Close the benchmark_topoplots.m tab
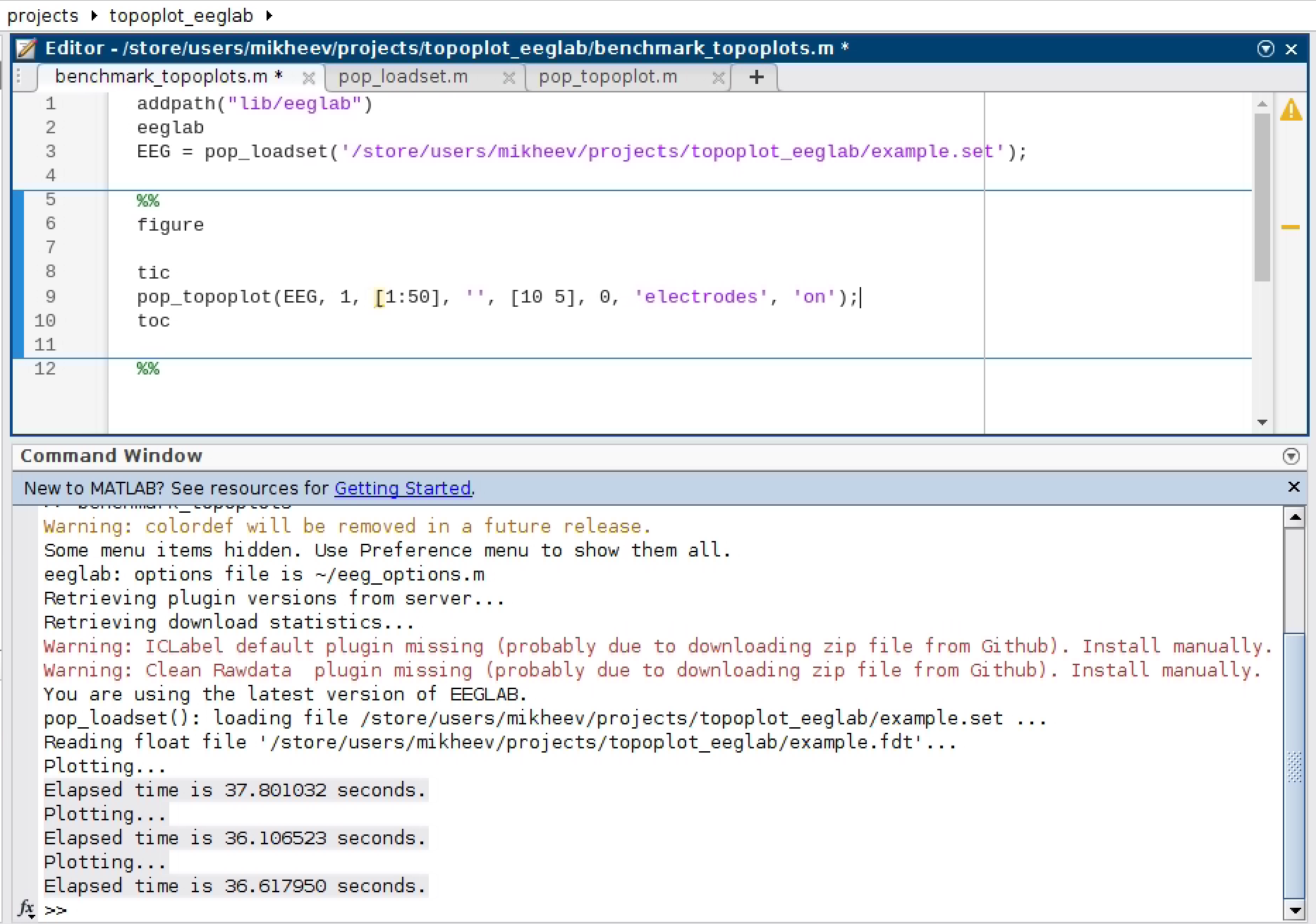 [308, 78]
